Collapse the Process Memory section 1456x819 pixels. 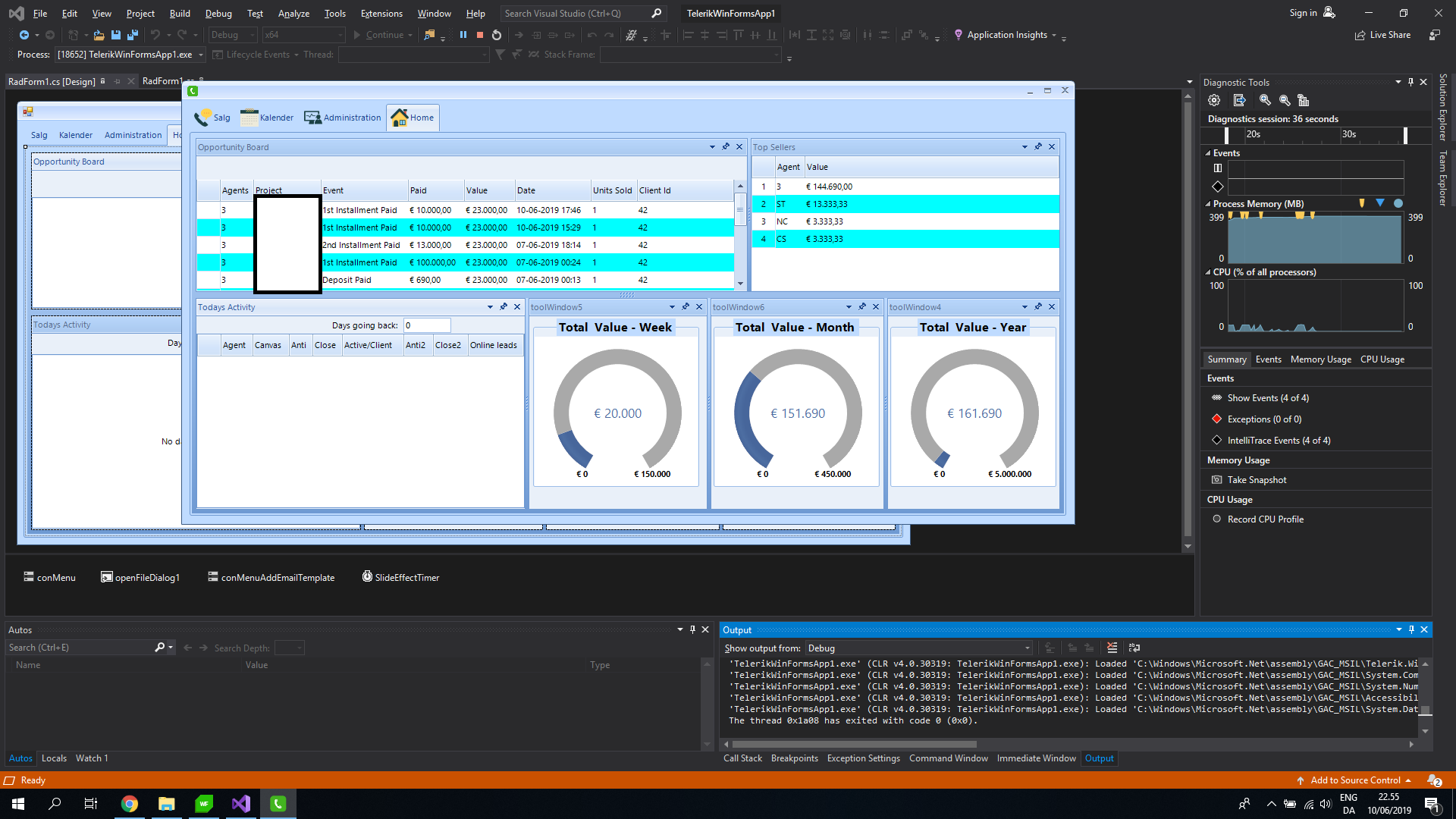coord(1208,204)
